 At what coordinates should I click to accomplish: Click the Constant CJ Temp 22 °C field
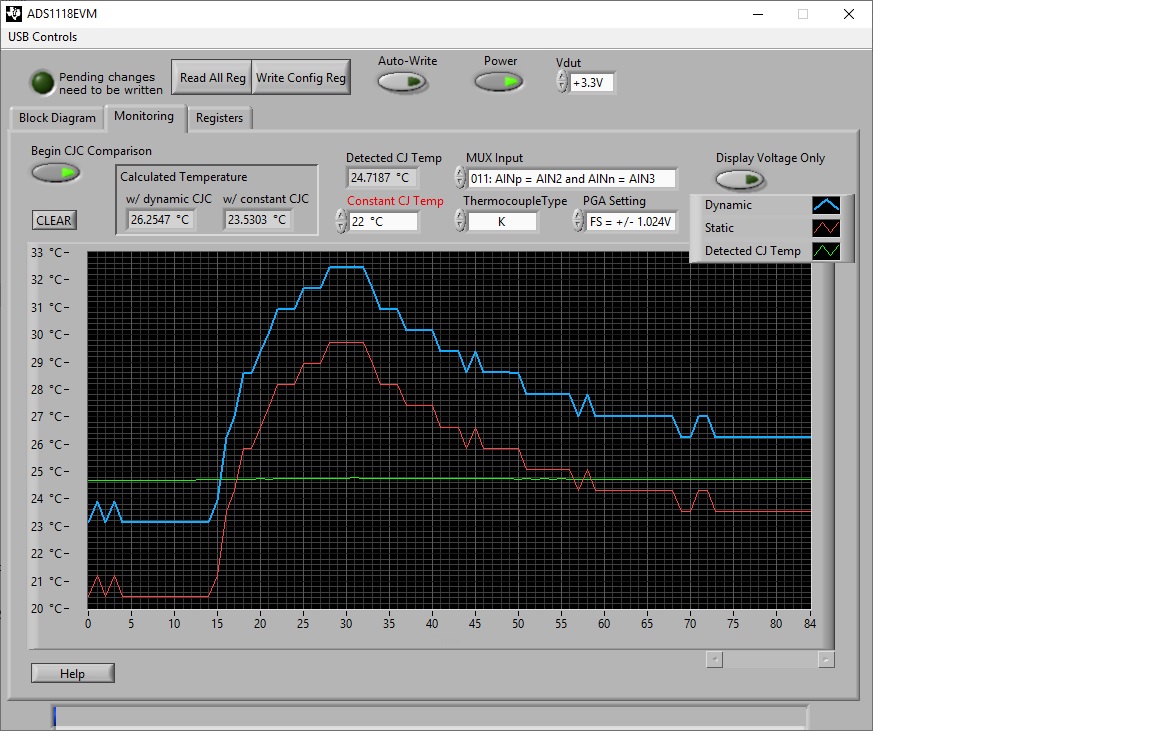tap(384, 221)
